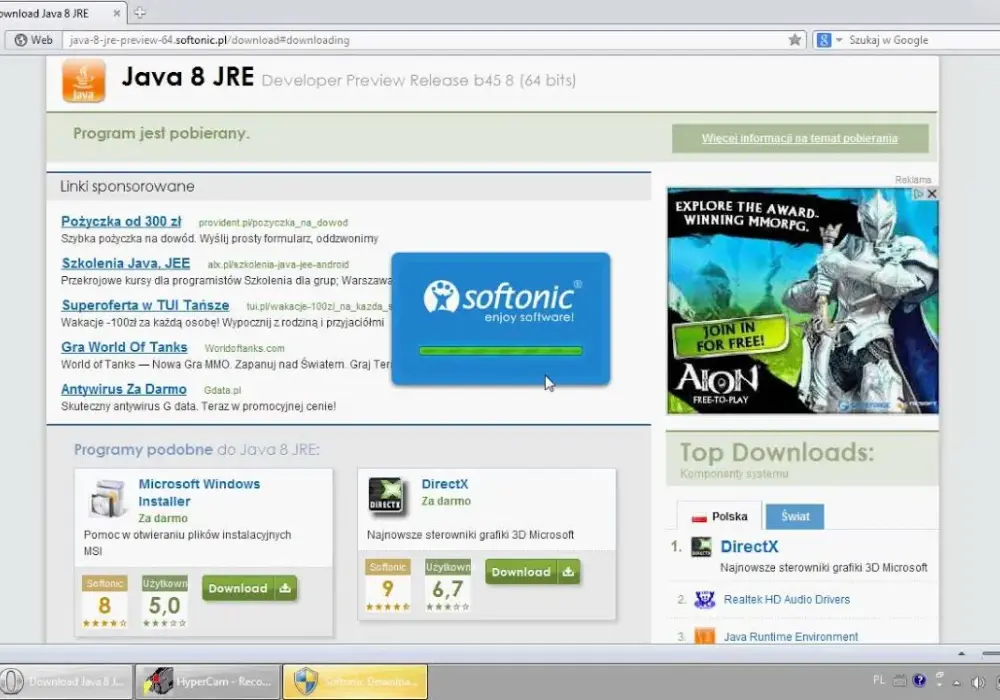Open Więcej informacji na temat pobierania link
The image size is (1000, 700).
[x=800, y=138]
